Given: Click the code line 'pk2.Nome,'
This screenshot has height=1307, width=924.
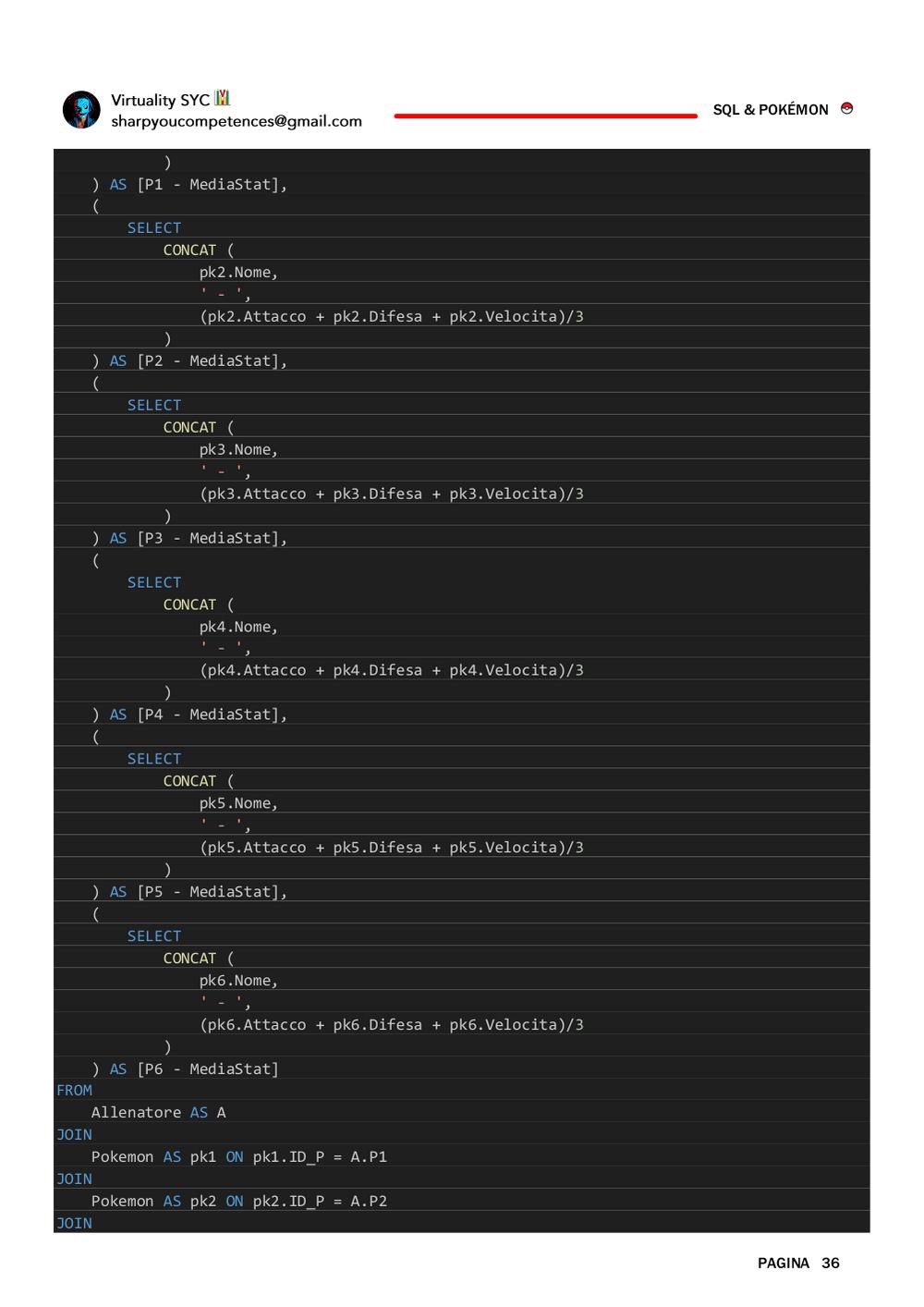Looking at the screenshot, I should pyautogui.click(x=238, y=272).
